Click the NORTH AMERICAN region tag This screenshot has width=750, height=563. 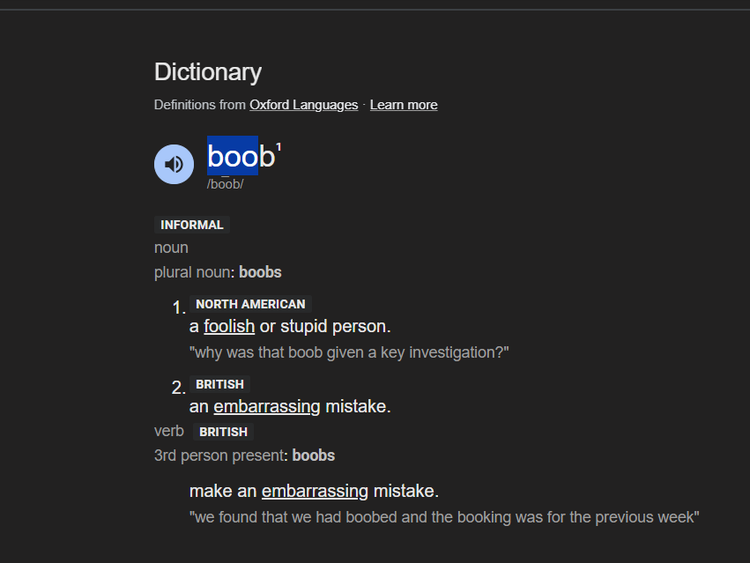click(x=251, y=304)
